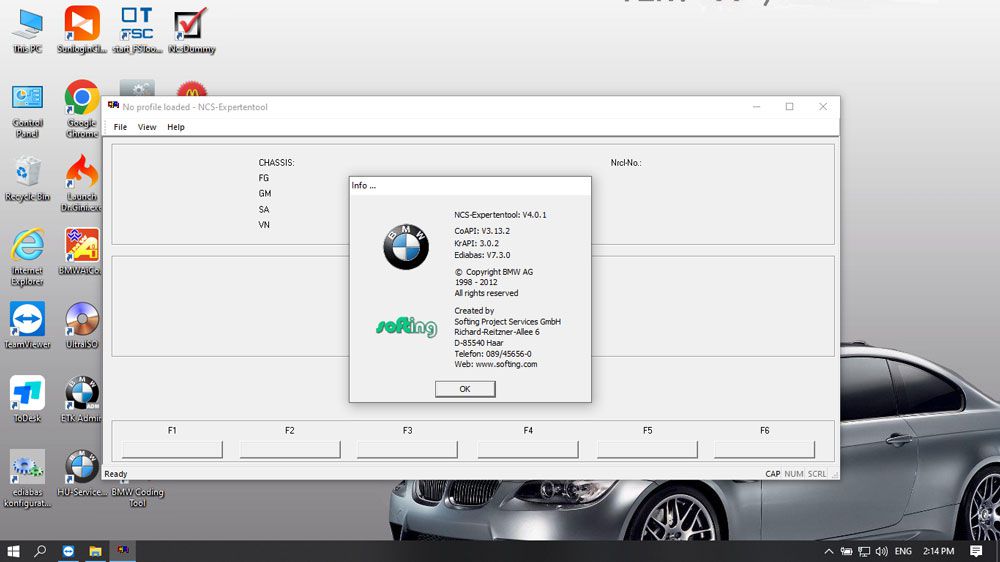The width and height of the screenshot is (1000, 562).
Task: Click the NUM status bar indicator
Action: point(793,474)
